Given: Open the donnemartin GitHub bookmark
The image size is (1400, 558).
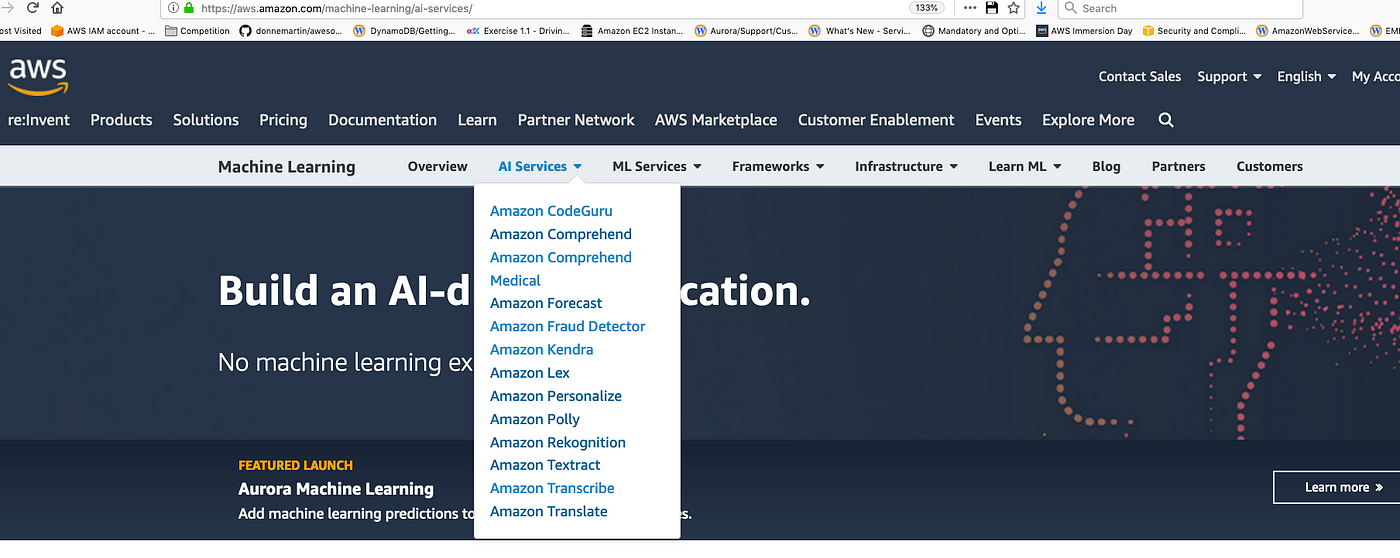Looking at the screenshot, I should tap(292, 31).
